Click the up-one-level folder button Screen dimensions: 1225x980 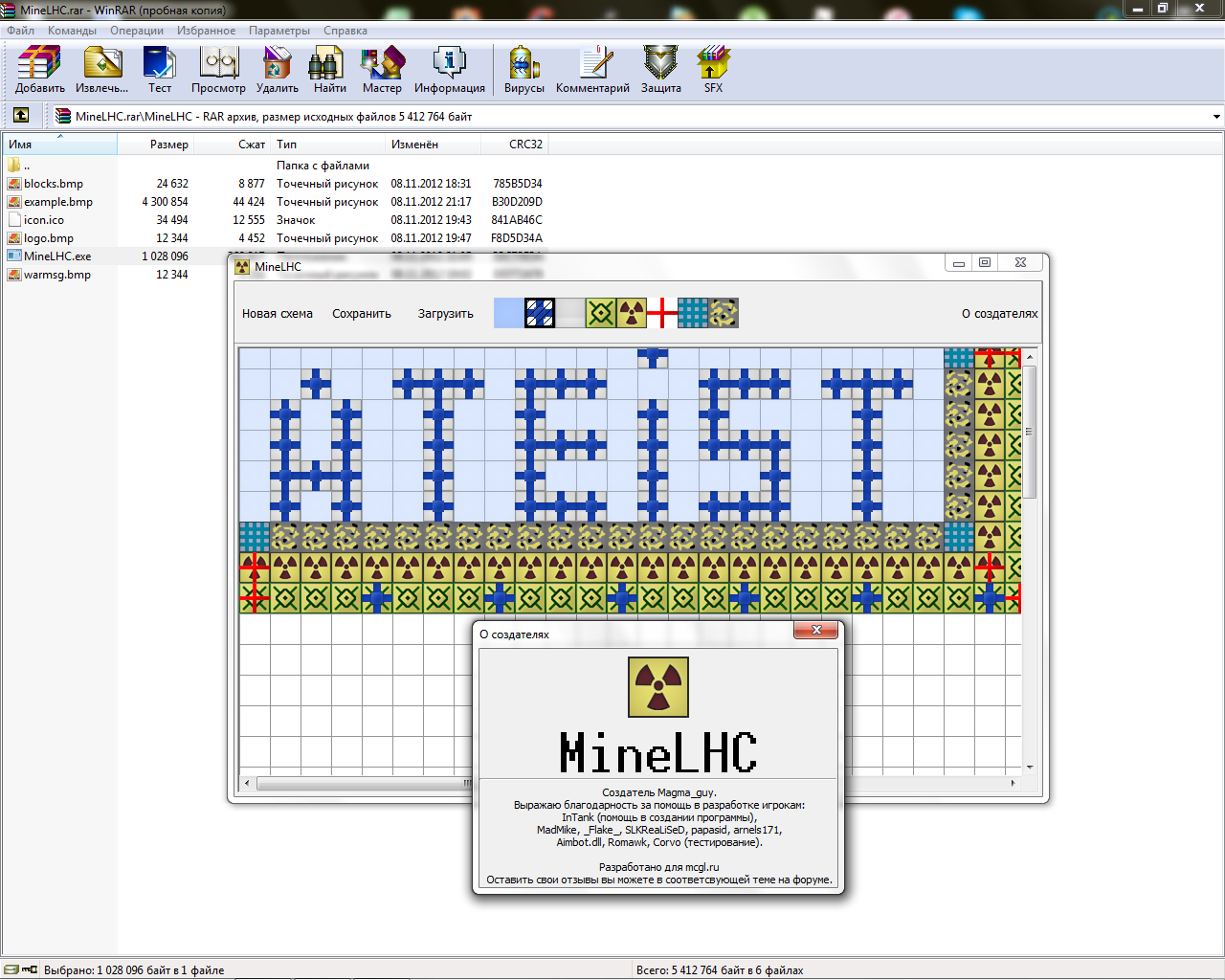[21, 116]
